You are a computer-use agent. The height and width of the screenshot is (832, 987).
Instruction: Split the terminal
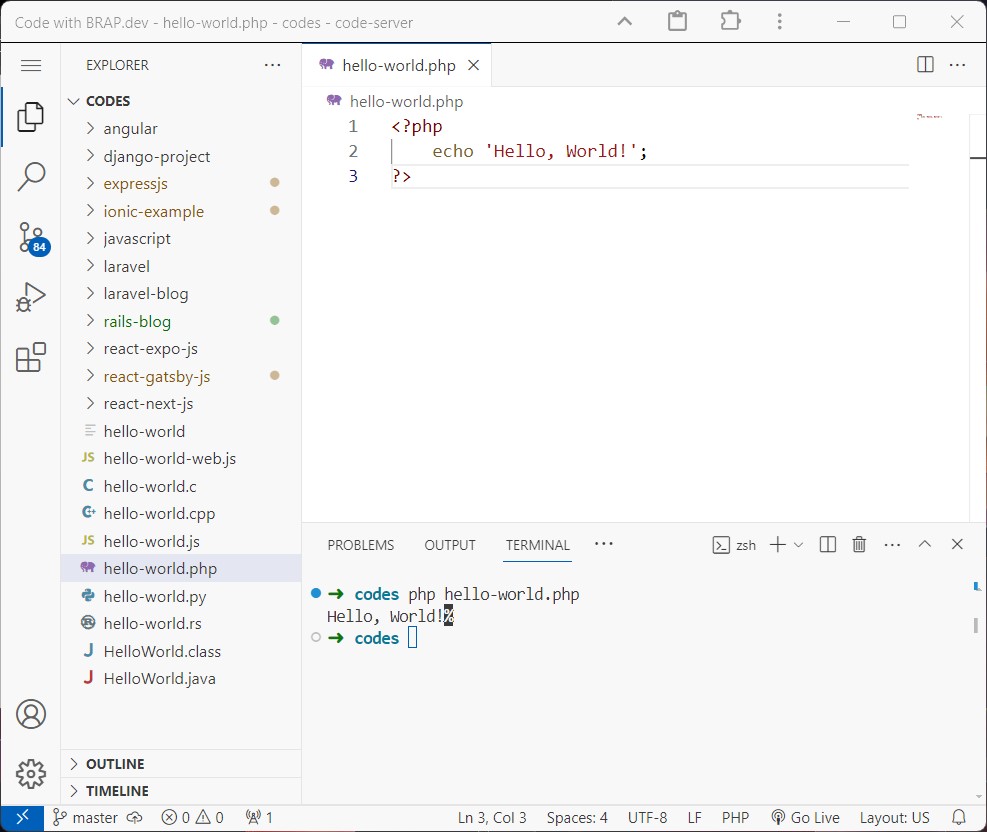[x=826, y=544]
